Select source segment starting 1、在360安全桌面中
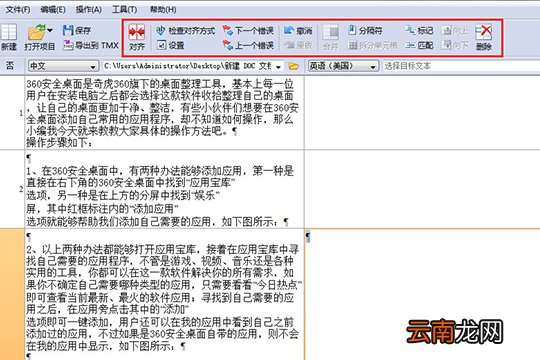 coord(164,189)
